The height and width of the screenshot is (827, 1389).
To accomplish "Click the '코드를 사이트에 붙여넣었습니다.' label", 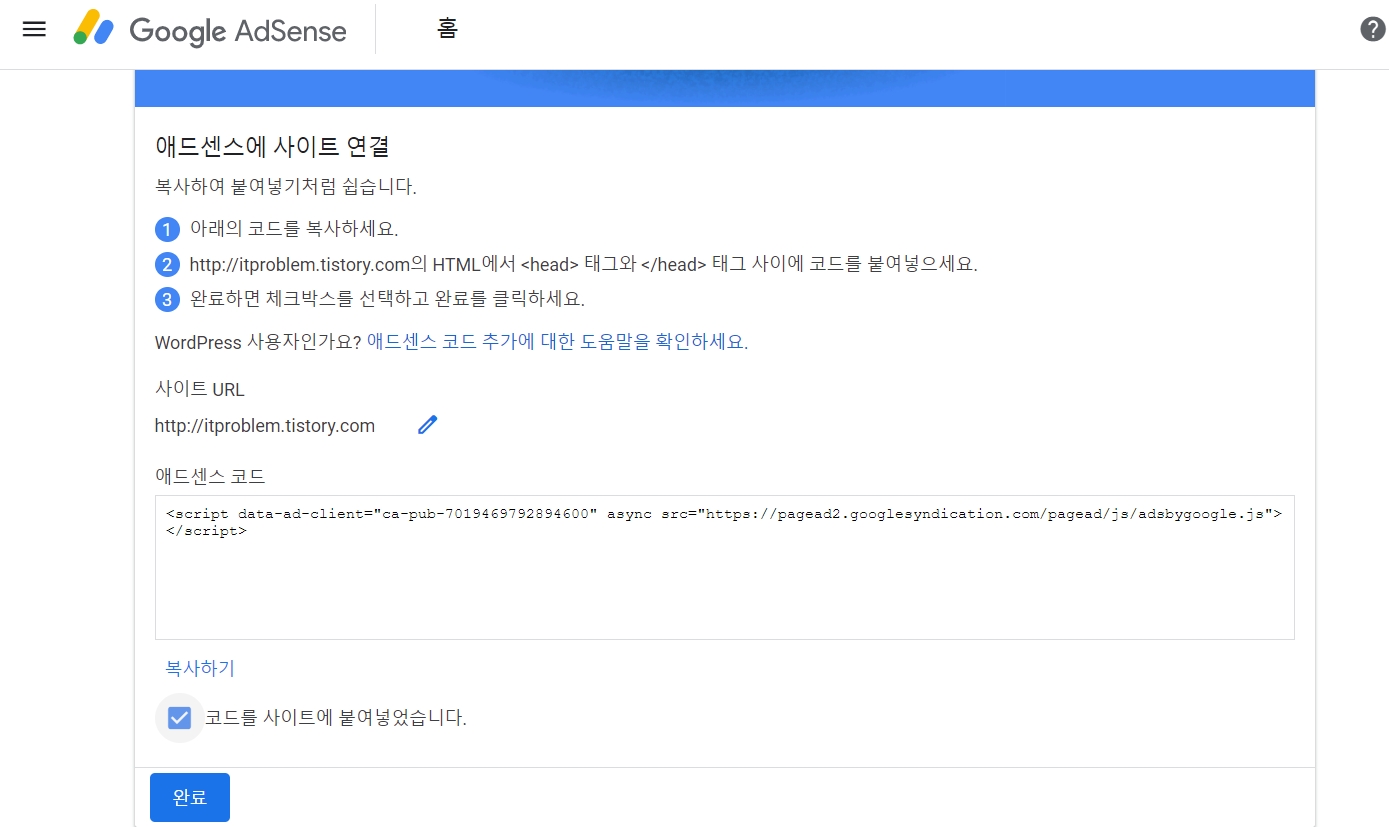I will pos(336,717).
